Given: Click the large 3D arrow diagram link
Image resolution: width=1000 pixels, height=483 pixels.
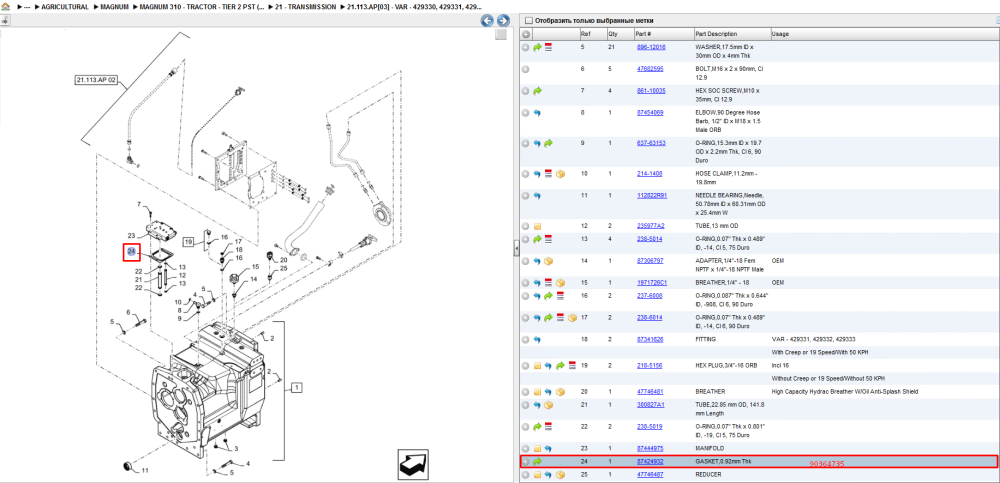Looking at the screenshot, I should (412, 464).
